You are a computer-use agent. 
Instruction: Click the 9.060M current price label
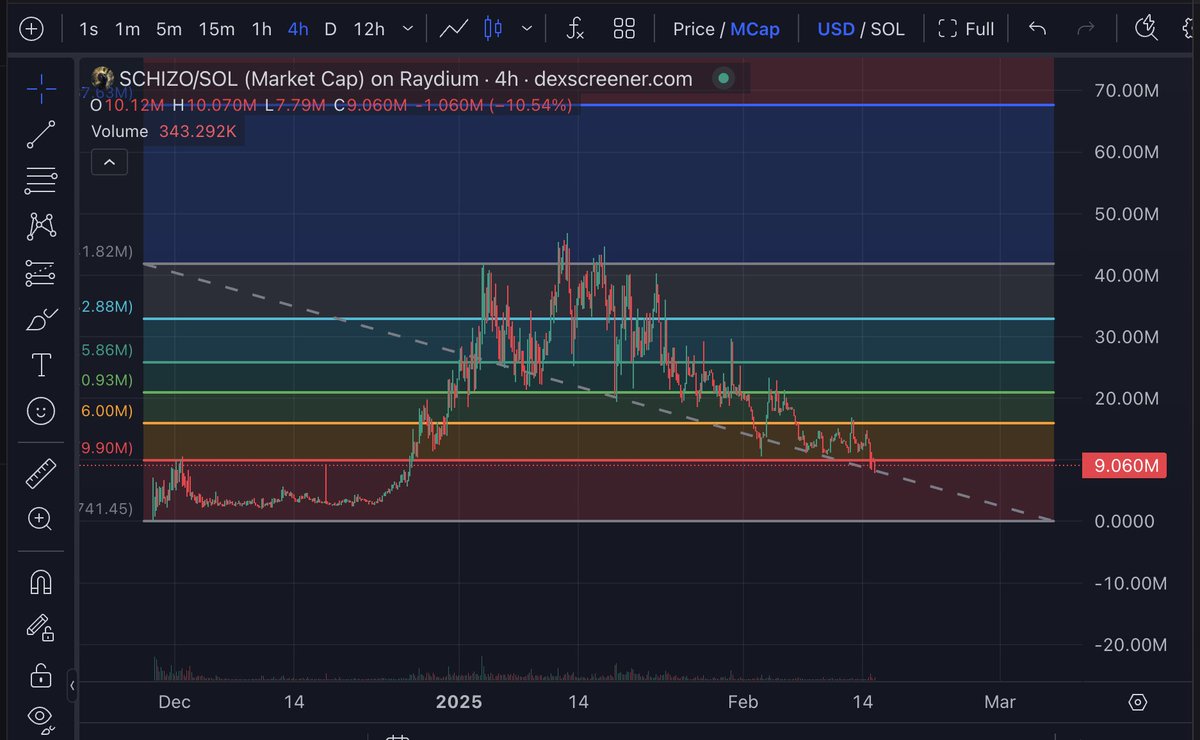tap(1124, 465)
